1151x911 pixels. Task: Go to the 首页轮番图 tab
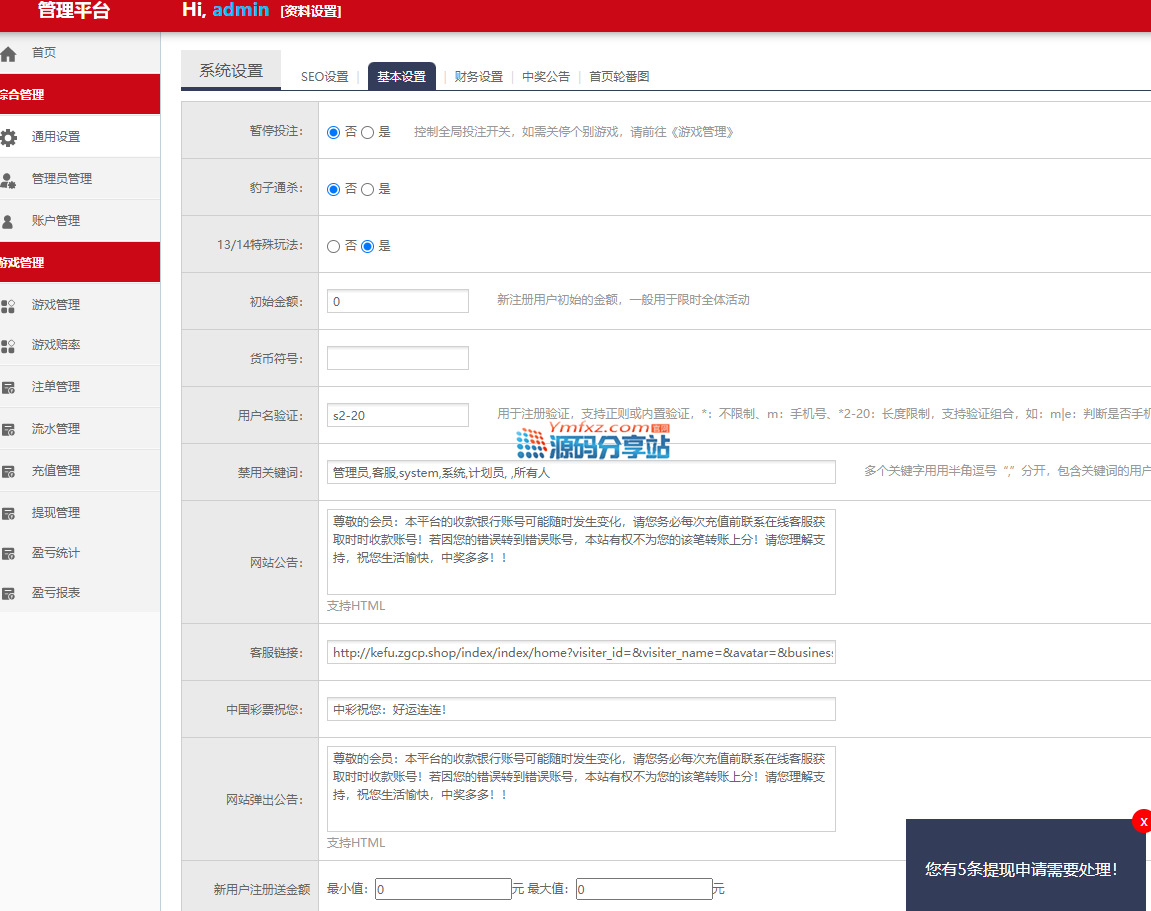pyautogui.click(x=619, y=77)
